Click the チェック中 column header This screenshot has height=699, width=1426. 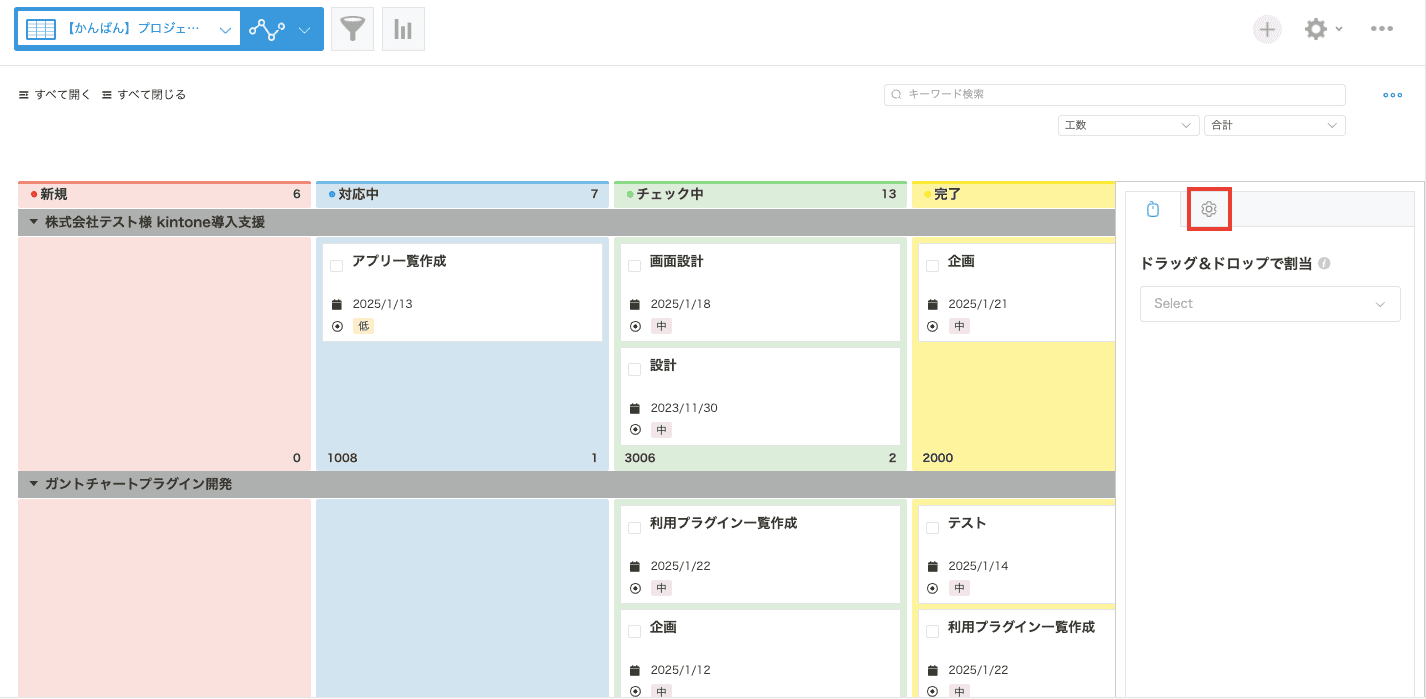coord(760,194)
